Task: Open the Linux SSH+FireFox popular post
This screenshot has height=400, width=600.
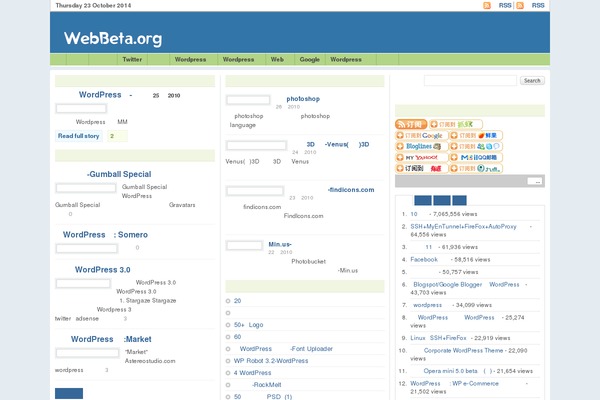Action: coord(438,338)
